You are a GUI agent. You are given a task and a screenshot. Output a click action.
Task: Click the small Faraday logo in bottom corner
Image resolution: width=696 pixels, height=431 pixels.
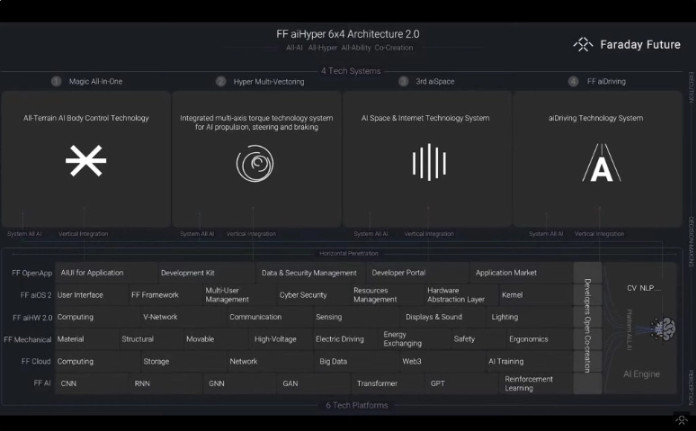pyautogui.click(x=682, y=419)
